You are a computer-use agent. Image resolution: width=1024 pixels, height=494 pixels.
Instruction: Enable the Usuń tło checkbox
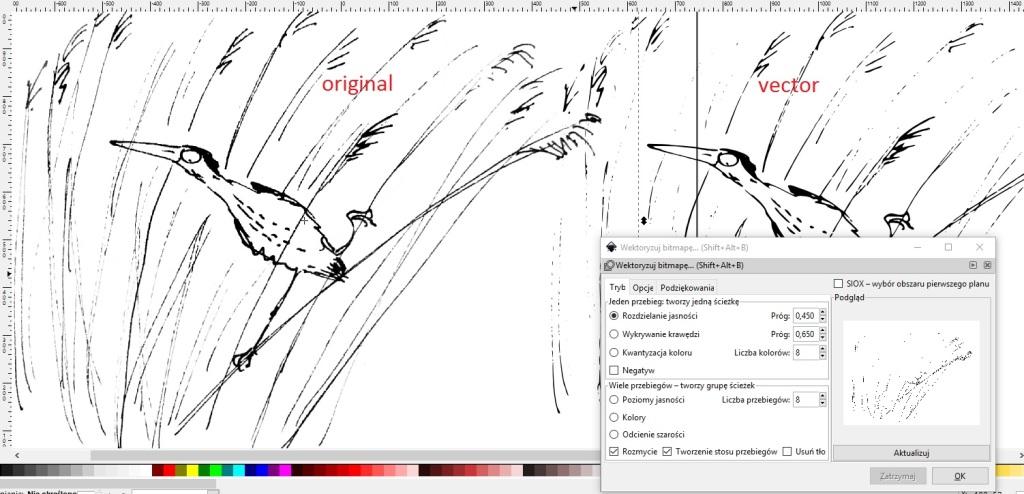click(787, 452)
